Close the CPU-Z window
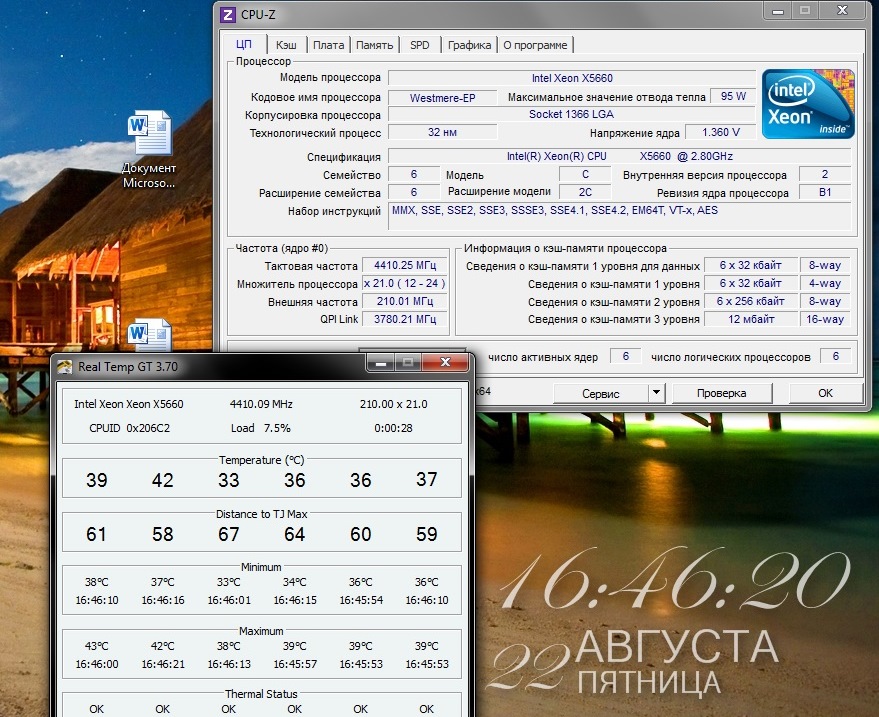Screen dimensions: 879x717 click(x=842, y=11)
